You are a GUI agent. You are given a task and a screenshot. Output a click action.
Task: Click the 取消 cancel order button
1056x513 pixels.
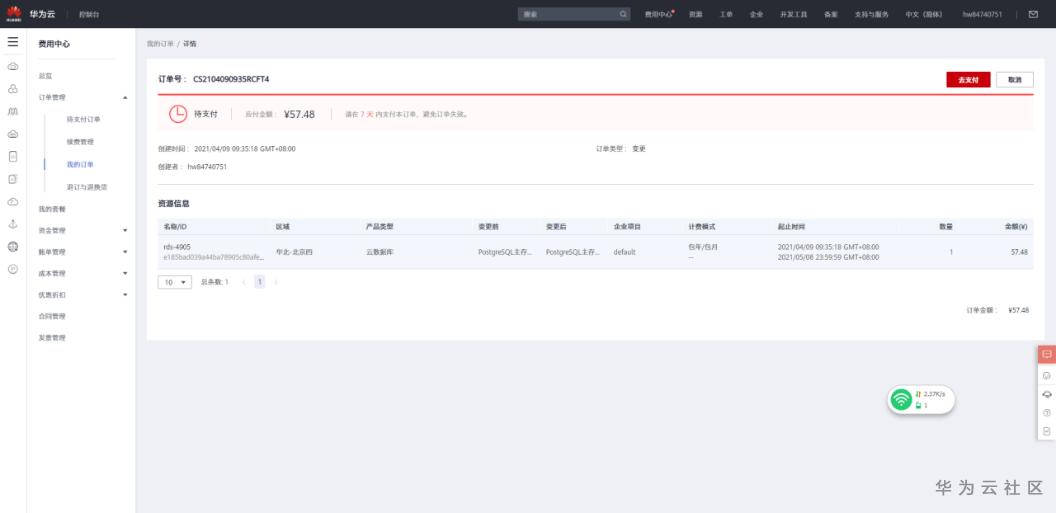(x=1015, y=79)
